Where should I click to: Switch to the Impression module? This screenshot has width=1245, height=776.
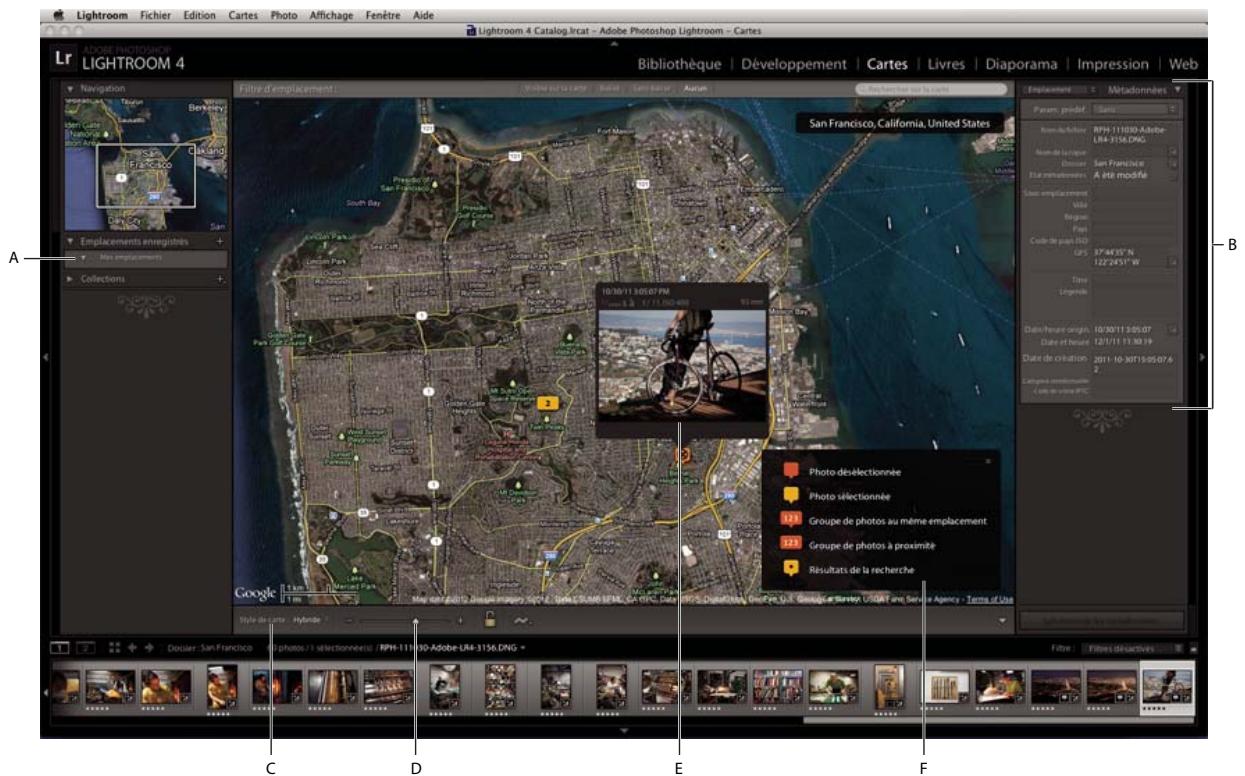point(1112,64)
